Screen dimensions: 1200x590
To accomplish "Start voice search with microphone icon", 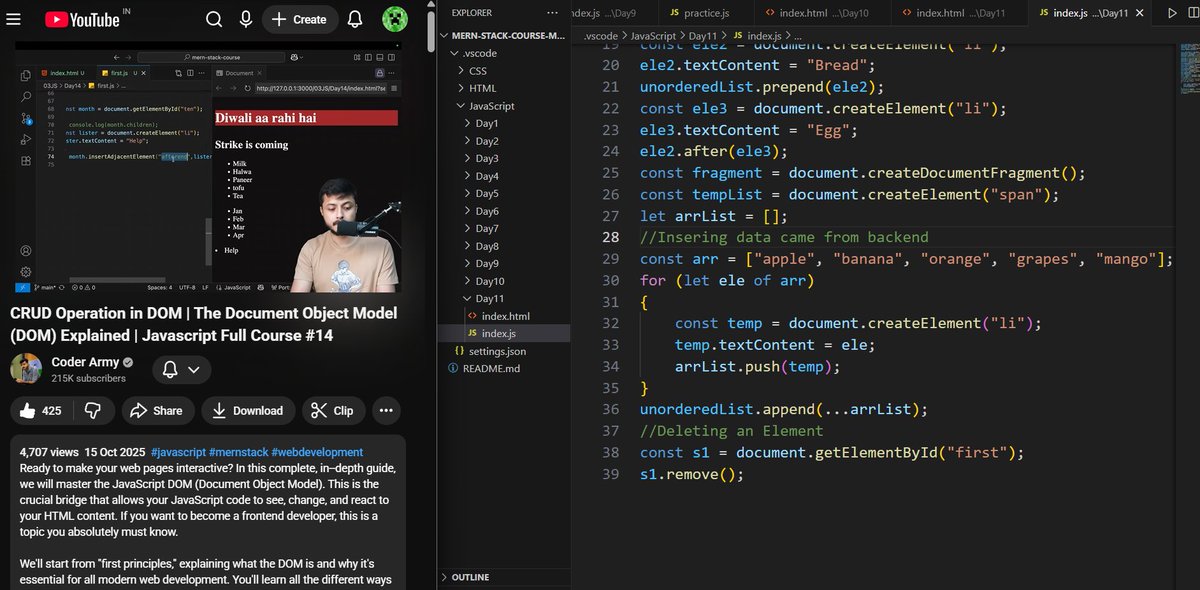I will 245,19.
